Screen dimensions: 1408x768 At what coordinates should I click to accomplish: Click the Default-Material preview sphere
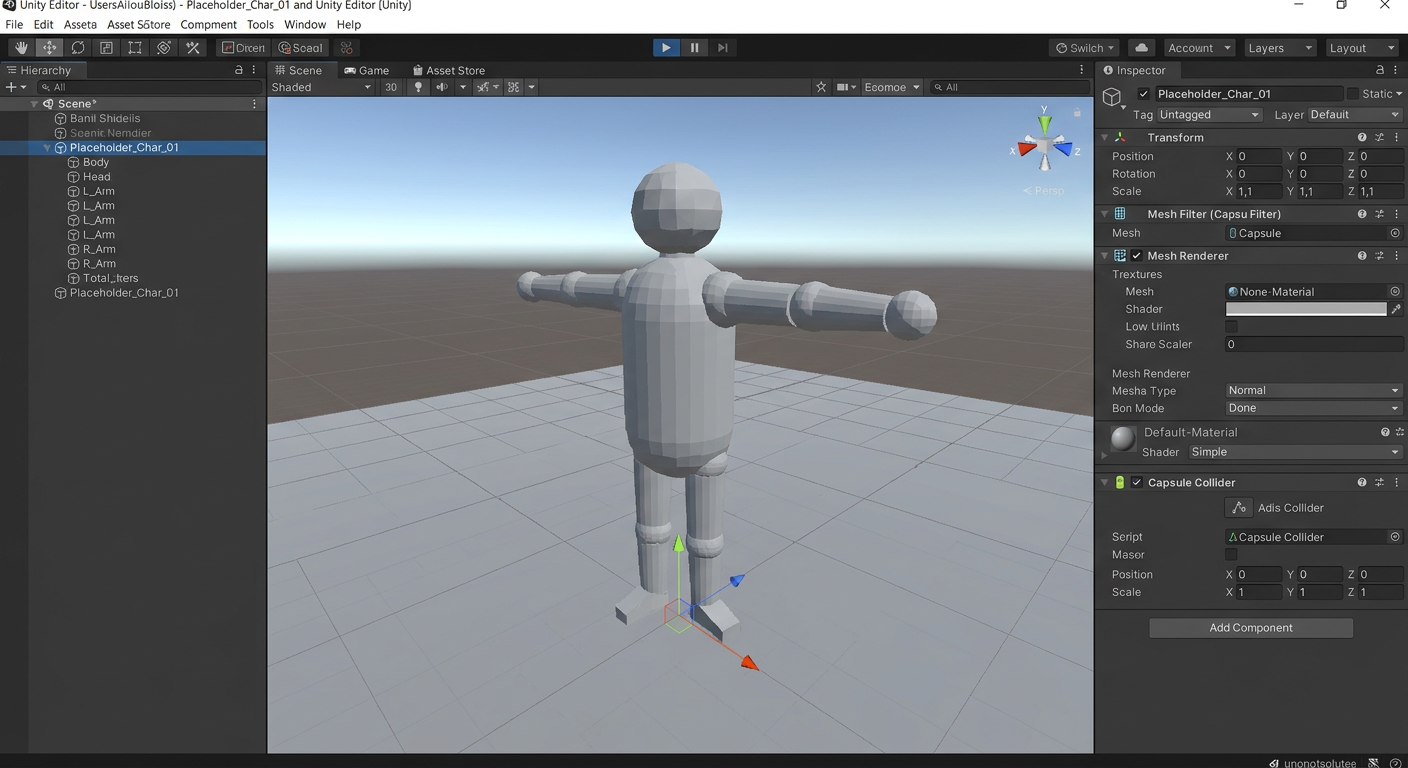click(1123, 438)
